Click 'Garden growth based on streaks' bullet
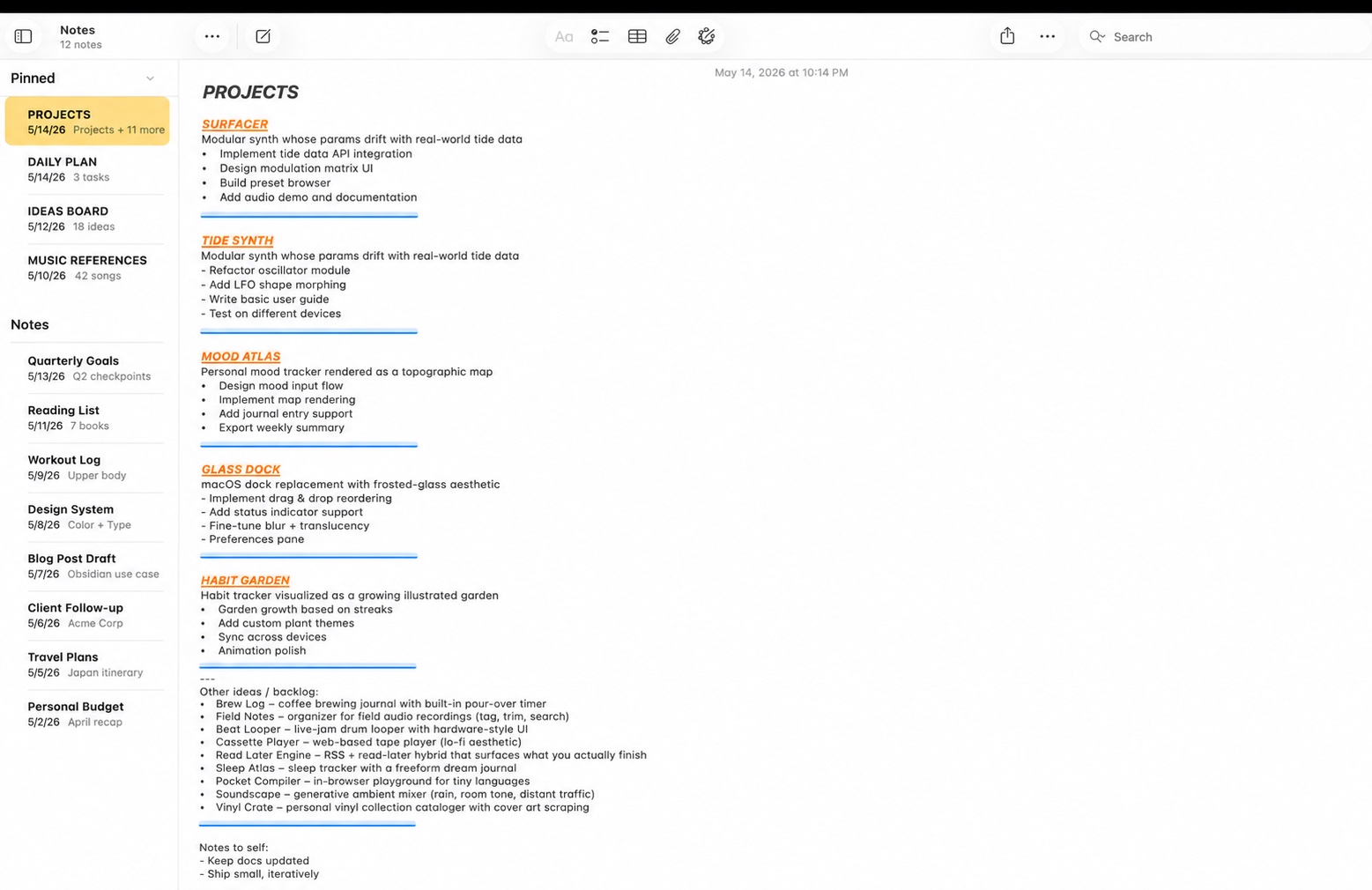The width and height of the screenshot is (1372, 890). coord(305,610)
